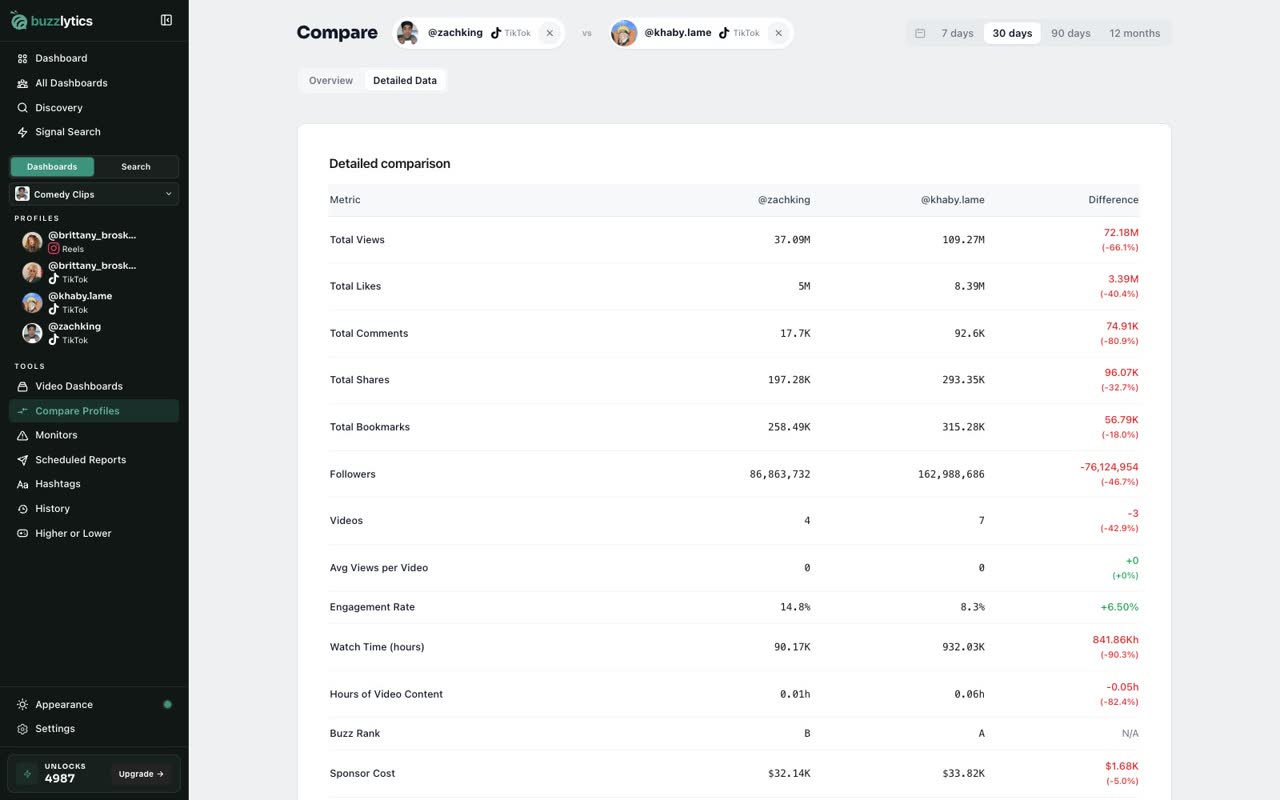
Task: Open Higher or Lower game
Action: 94,533
